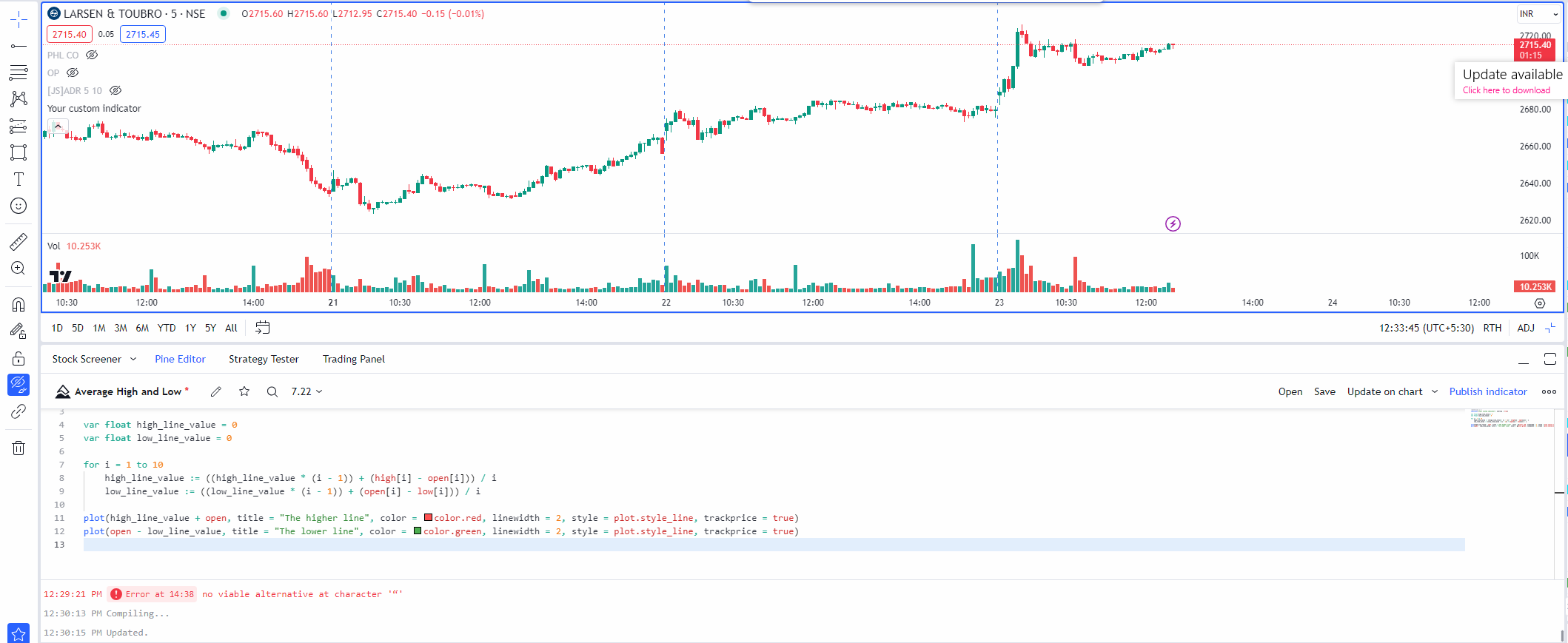
Task: Select the 1M time range
Action: tap(99, 328)
